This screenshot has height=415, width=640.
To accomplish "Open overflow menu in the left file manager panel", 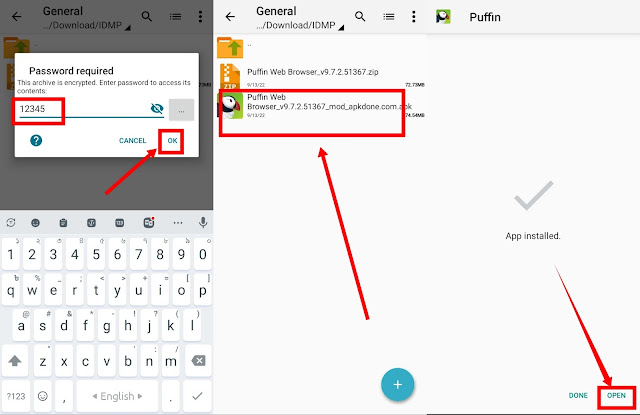I will 200,17.
